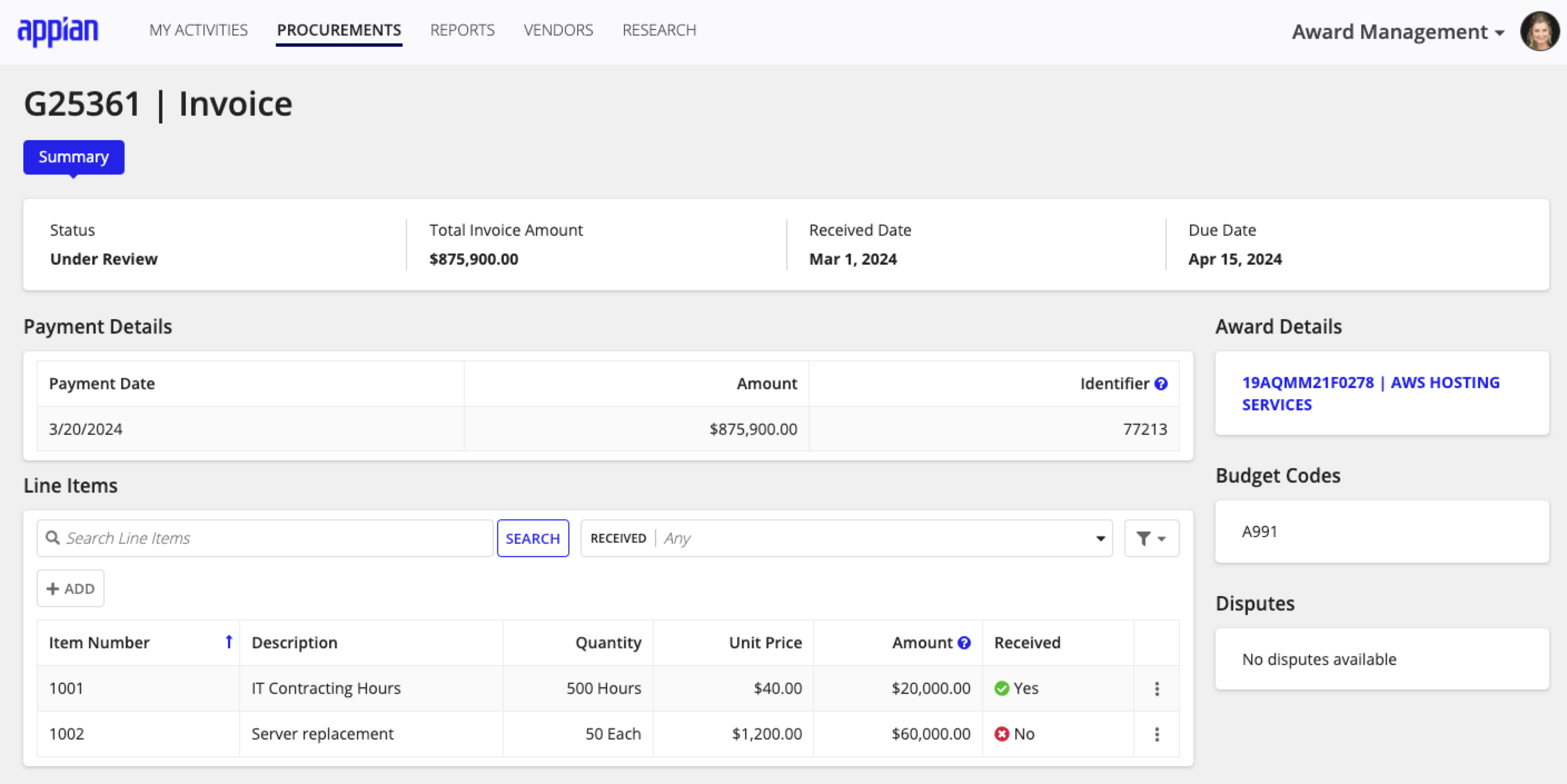The image size is (1567, 784).
Task: Click the magnifier icon in search box
Action: click(x=53, y=538)
